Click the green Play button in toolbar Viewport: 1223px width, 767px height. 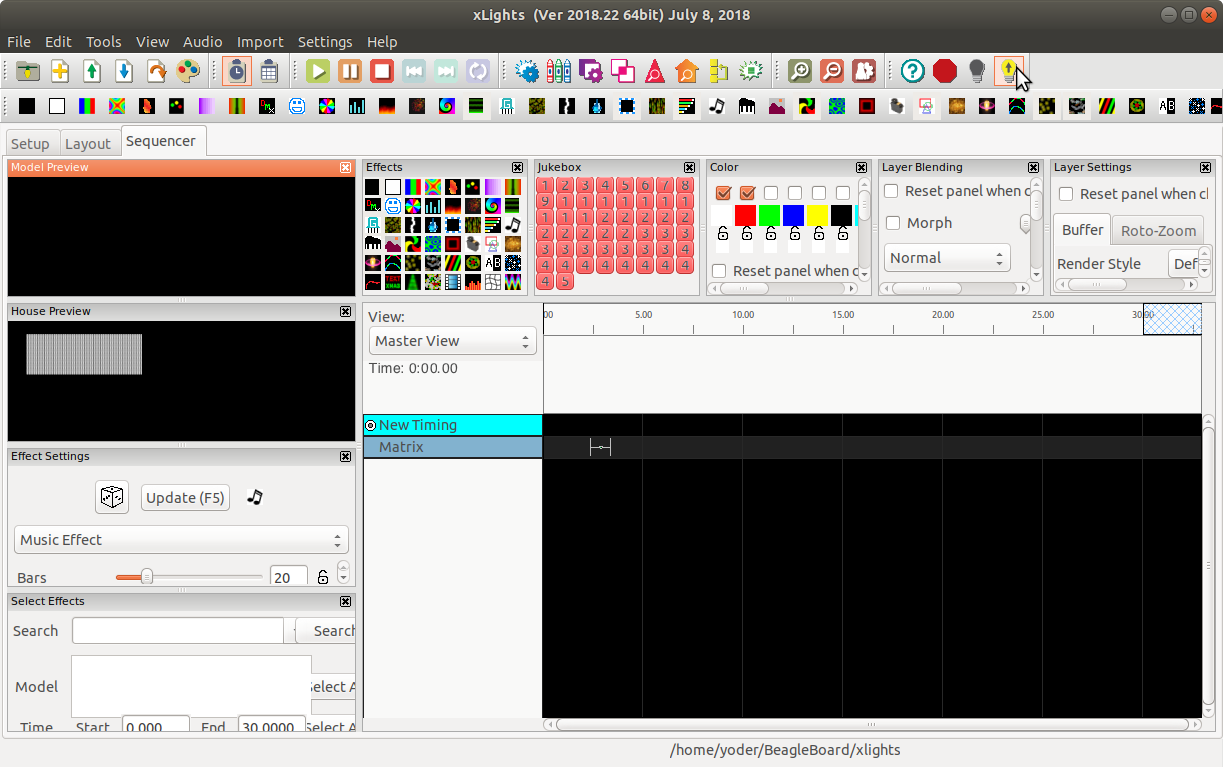(x=318, y=71)
